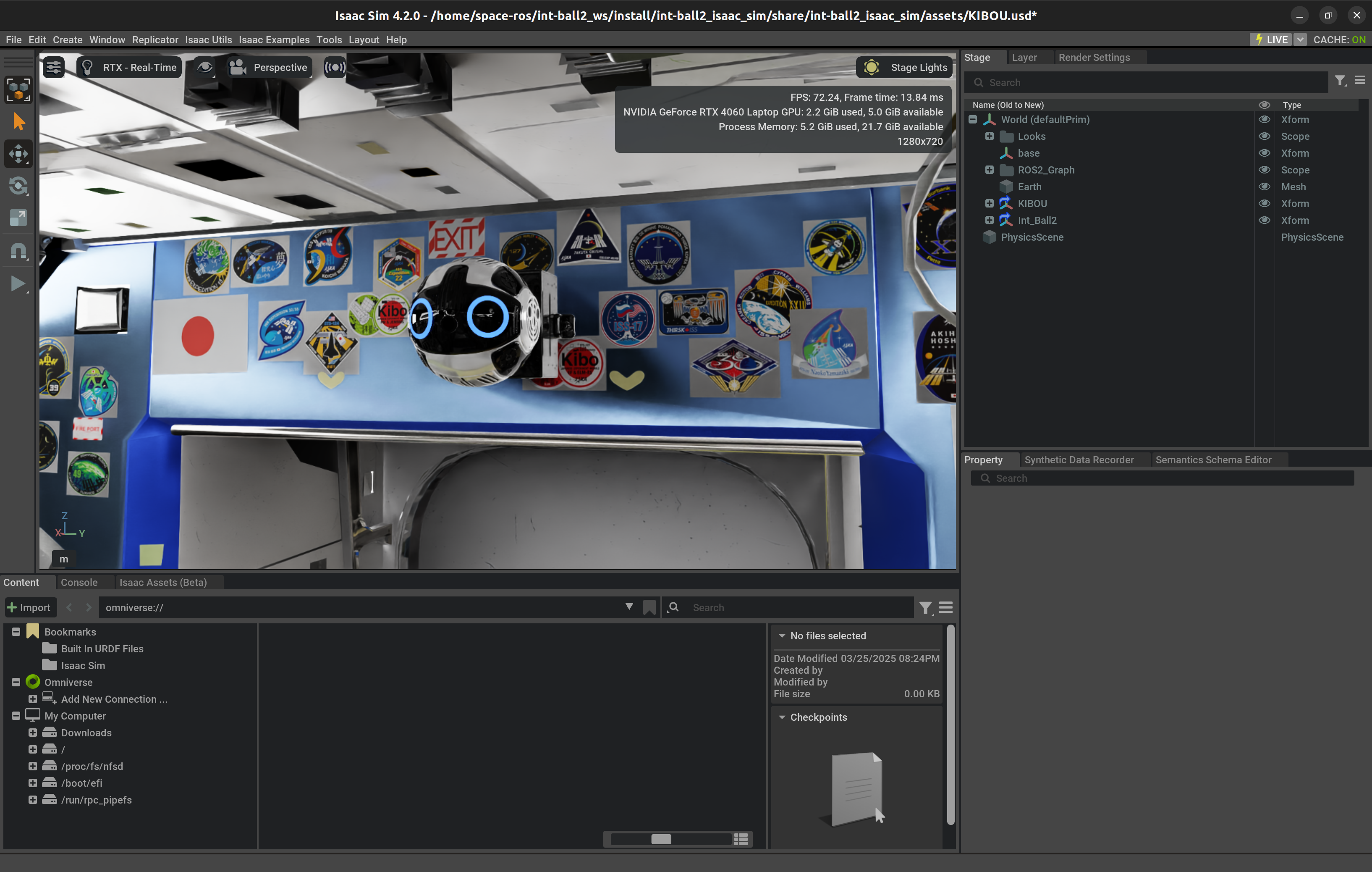Click the bookmark icon in content browser

pyautogui.click(x=649, y=607)
